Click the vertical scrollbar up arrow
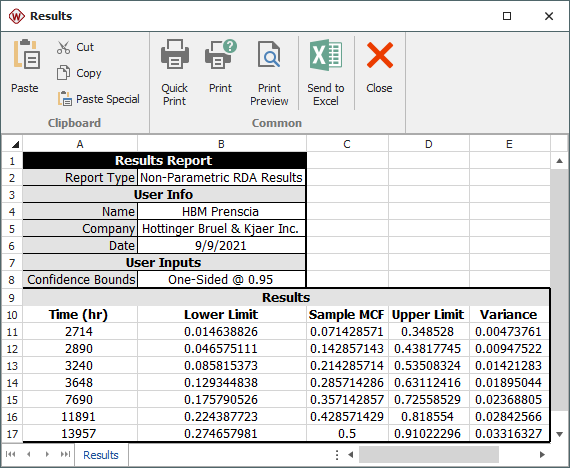The width and height of the screenshot is (570, 468). pos(560,161)
